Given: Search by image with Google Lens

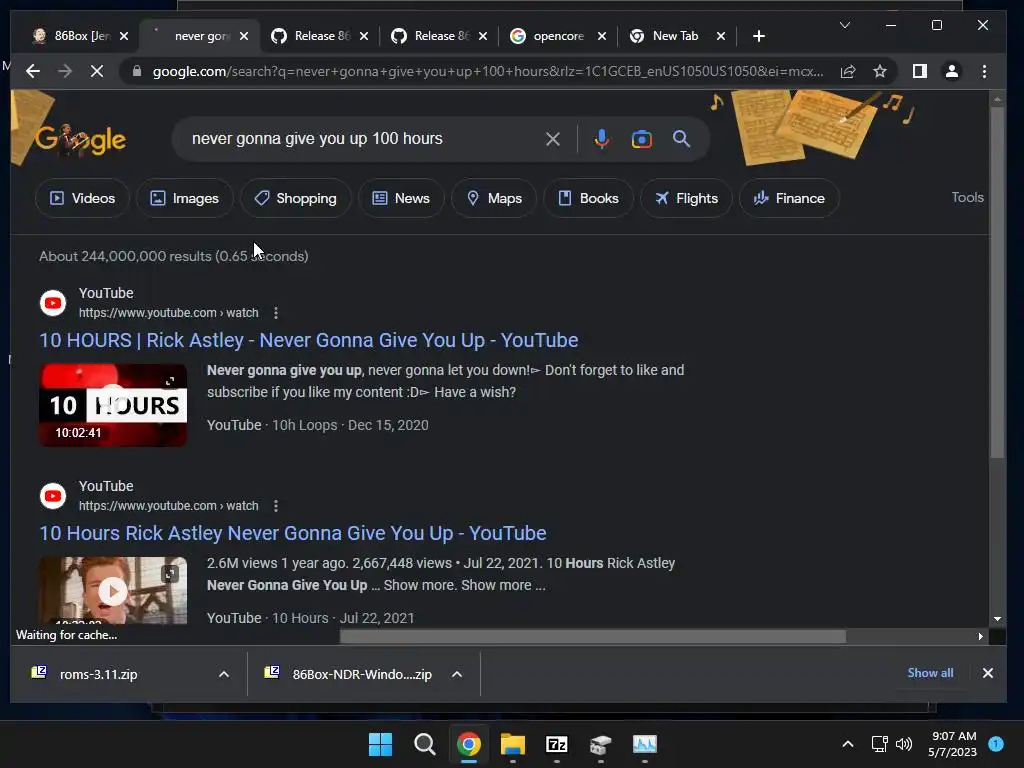Looking at the screenshot, I should coord(641,138).
